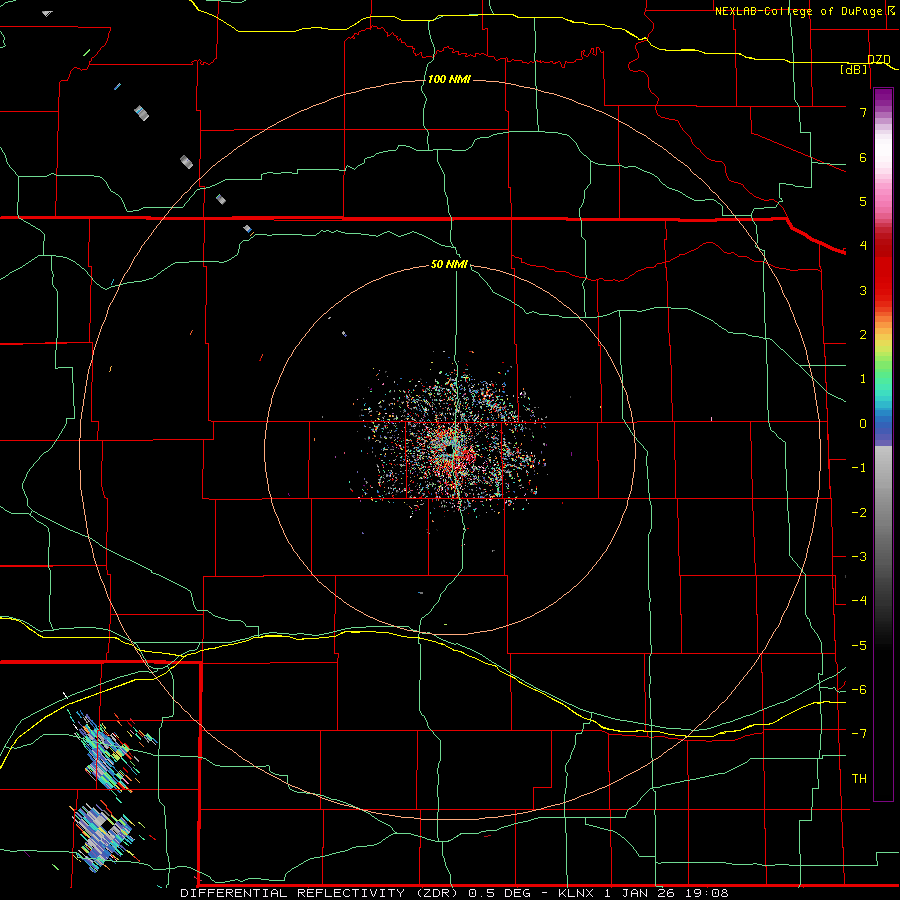900x900 pixels.
Task: Click the TH label on the scale
Action: coord(859,779)
